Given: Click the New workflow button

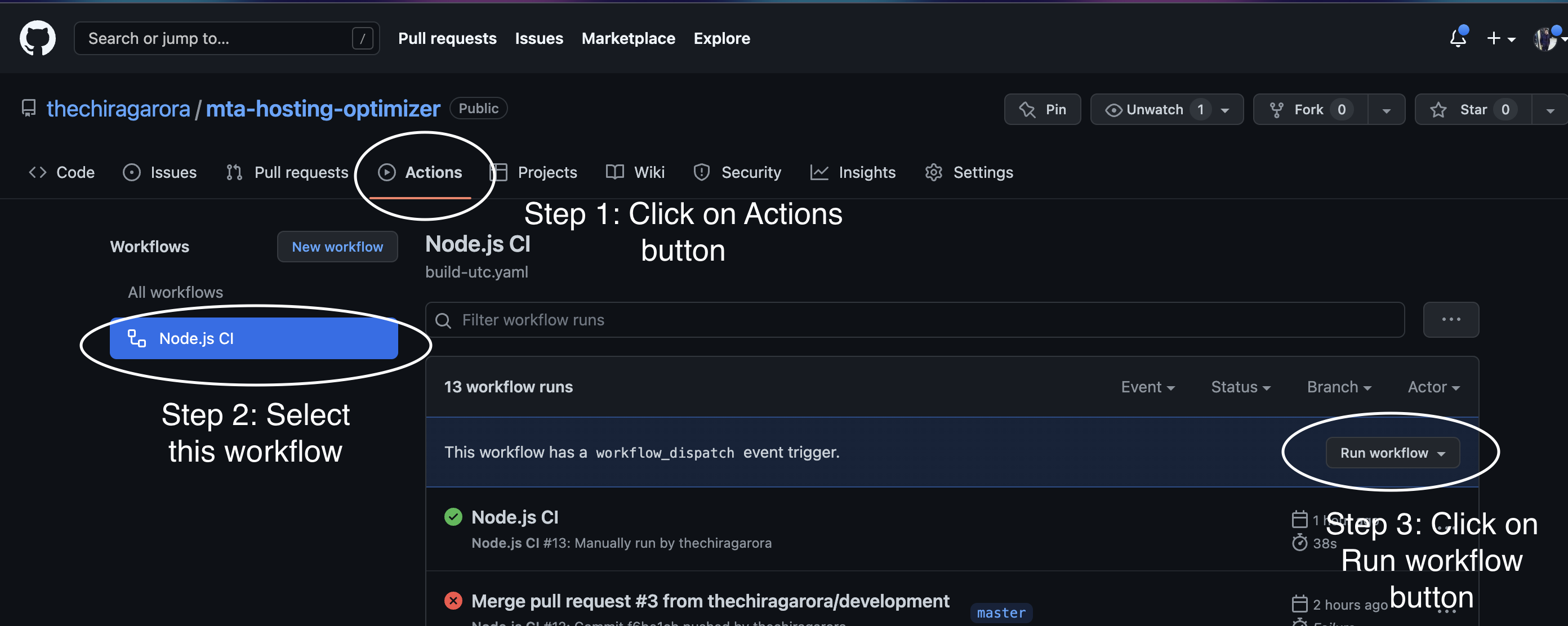Looking at the screenshot, I should coord(337,247).
